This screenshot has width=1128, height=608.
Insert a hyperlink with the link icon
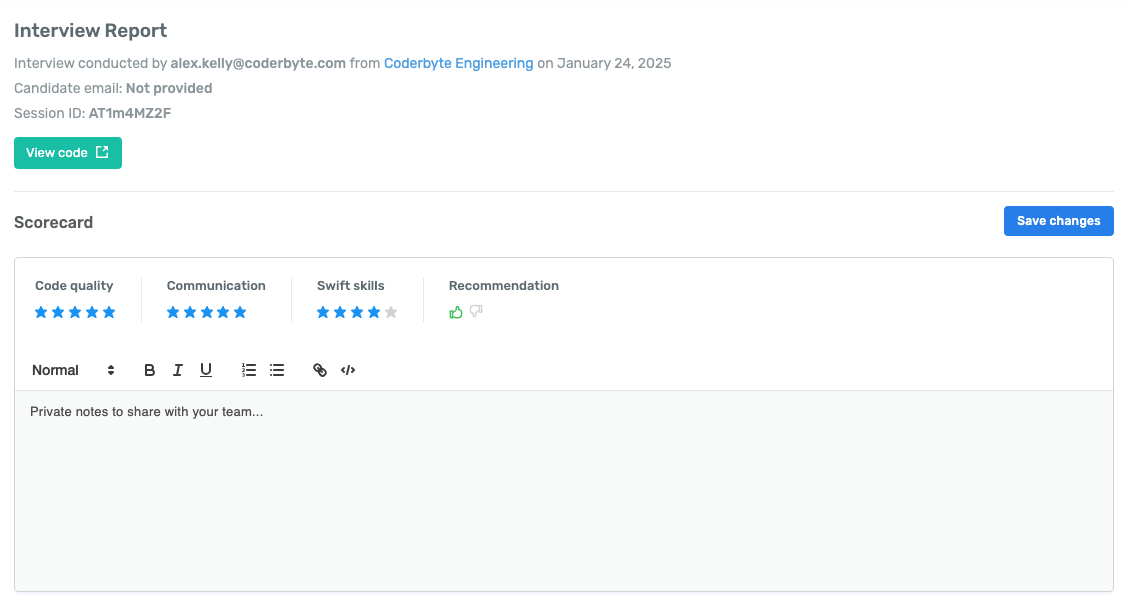coord(320,371)
